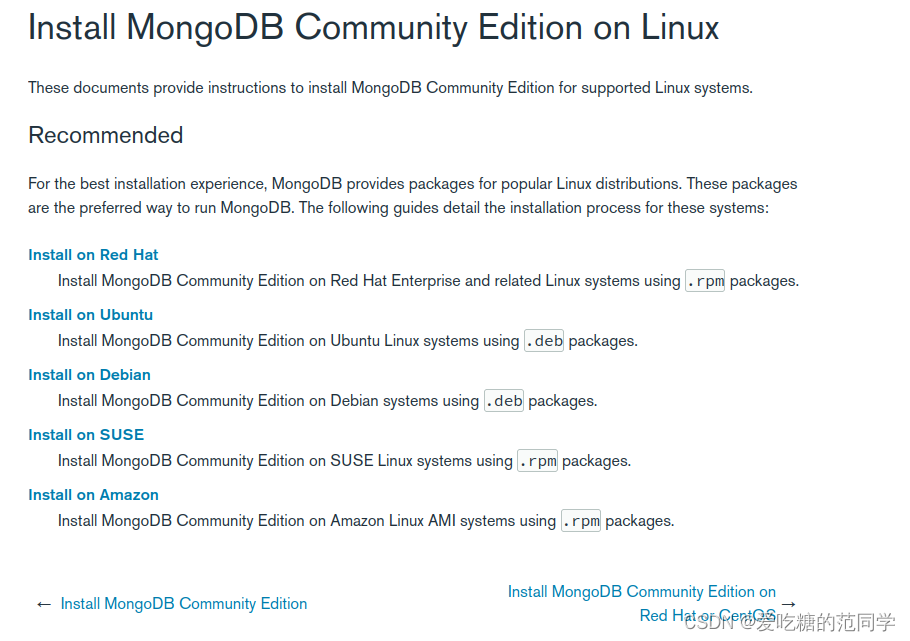Click the .deb code snippet under Ubuntu

click(543, 341)
